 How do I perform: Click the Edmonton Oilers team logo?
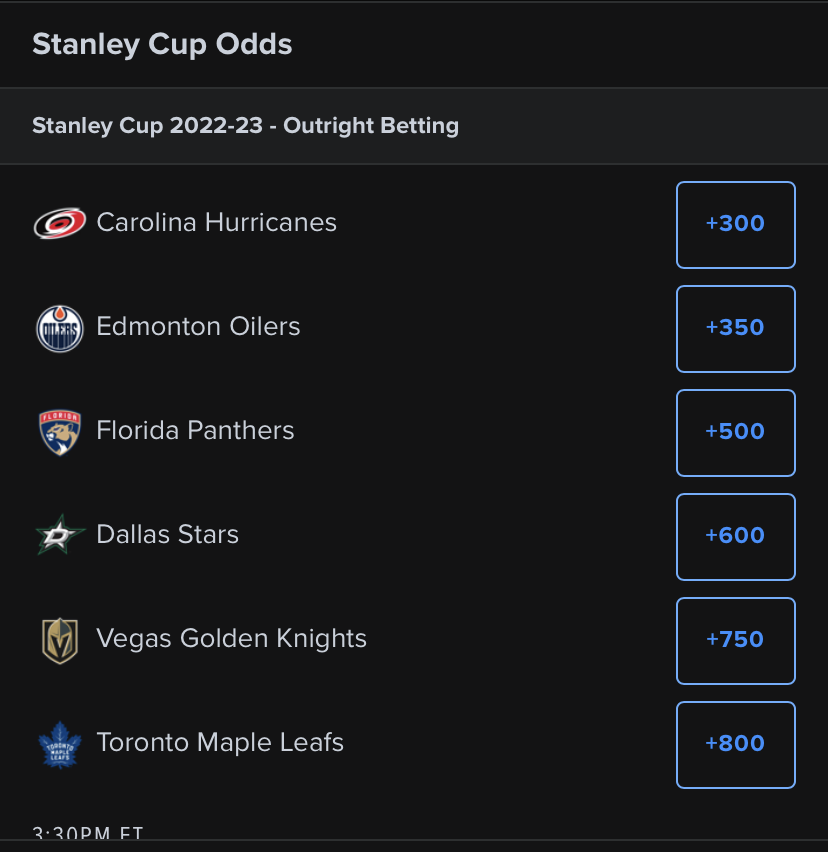pyautogui.click(x=60, y=329)
